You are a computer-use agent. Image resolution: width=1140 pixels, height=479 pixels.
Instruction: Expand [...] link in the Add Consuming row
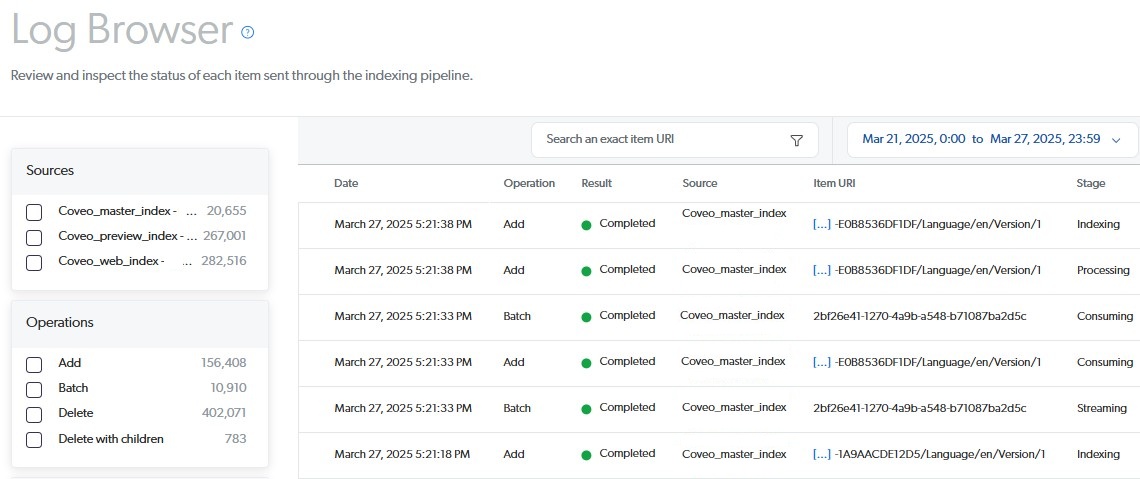coord(822,362)
